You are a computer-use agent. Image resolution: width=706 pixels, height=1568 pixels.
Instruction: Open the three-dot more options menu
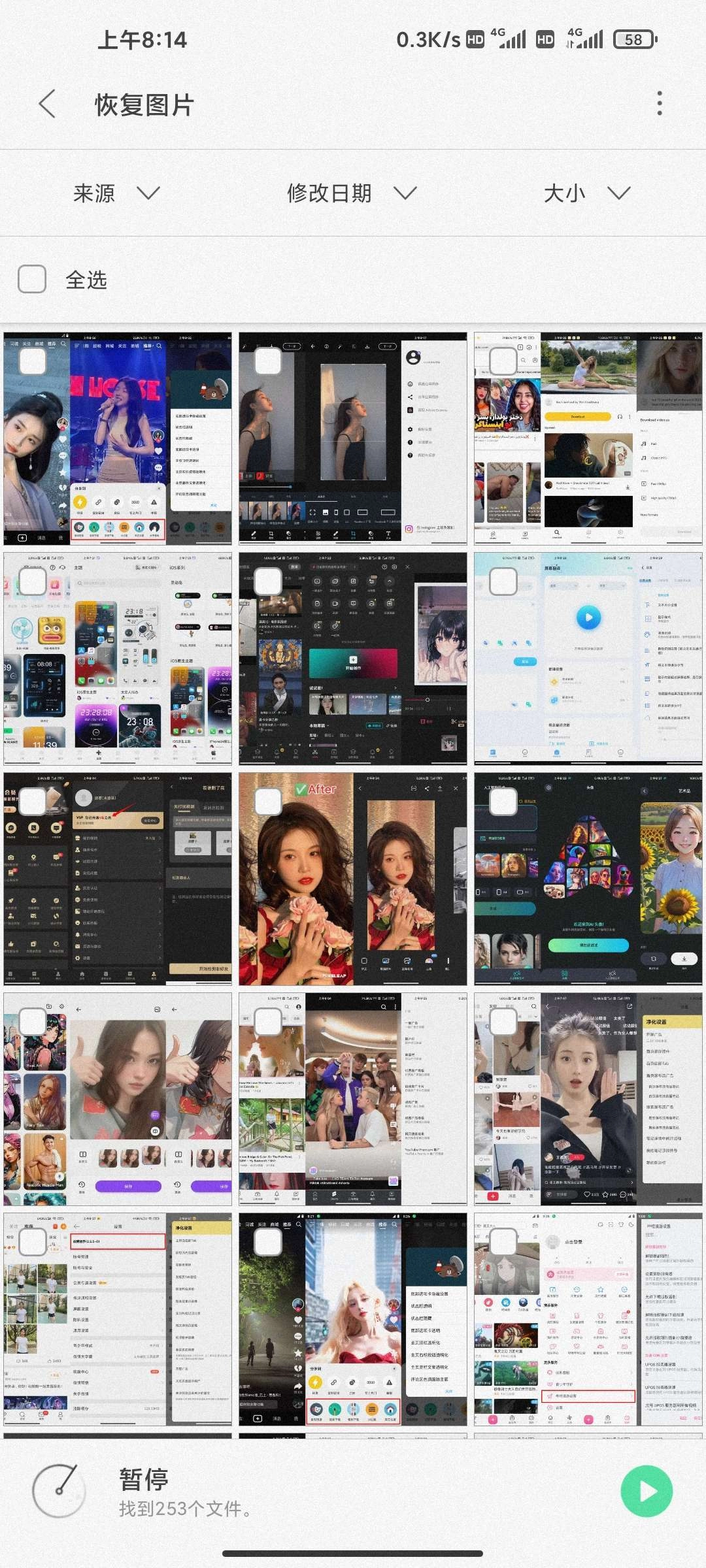pyautogui.click(x=659, y=103)
